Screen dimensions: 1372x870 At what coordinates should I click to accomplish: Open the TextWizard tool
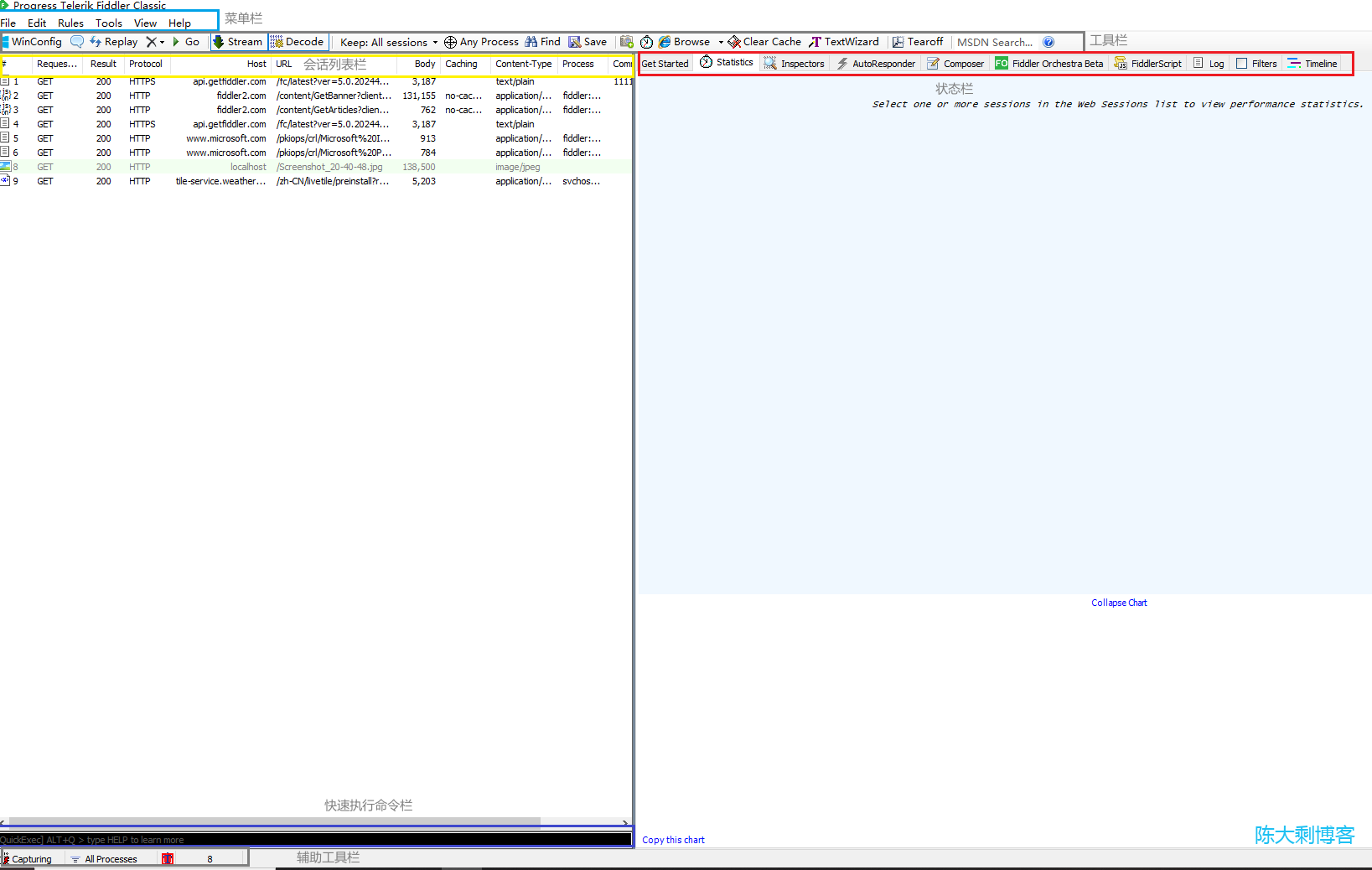click(x=844, y=42)
